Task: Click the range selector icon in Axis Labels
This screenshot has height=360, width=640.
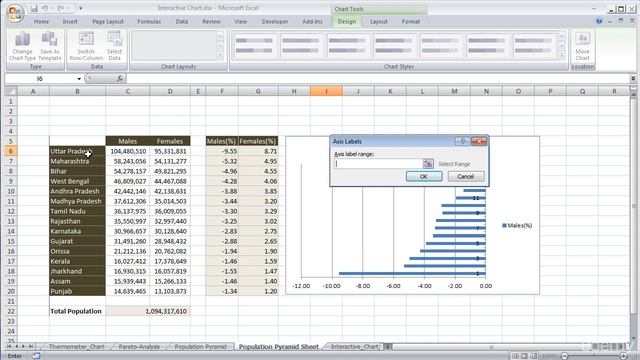Action: pyautogui.click(x=428, y=164)
